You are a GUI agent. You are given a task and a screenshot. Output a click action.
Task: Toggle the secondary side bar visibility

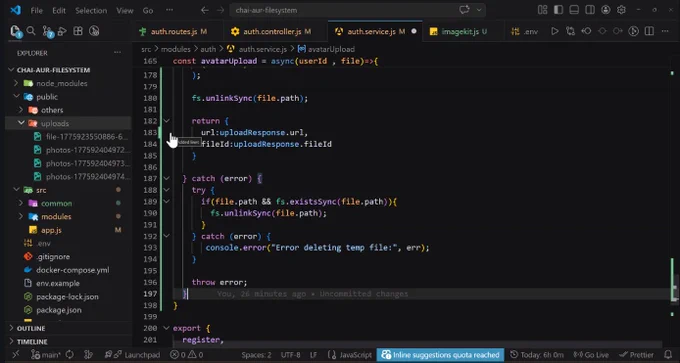[590, 10]
